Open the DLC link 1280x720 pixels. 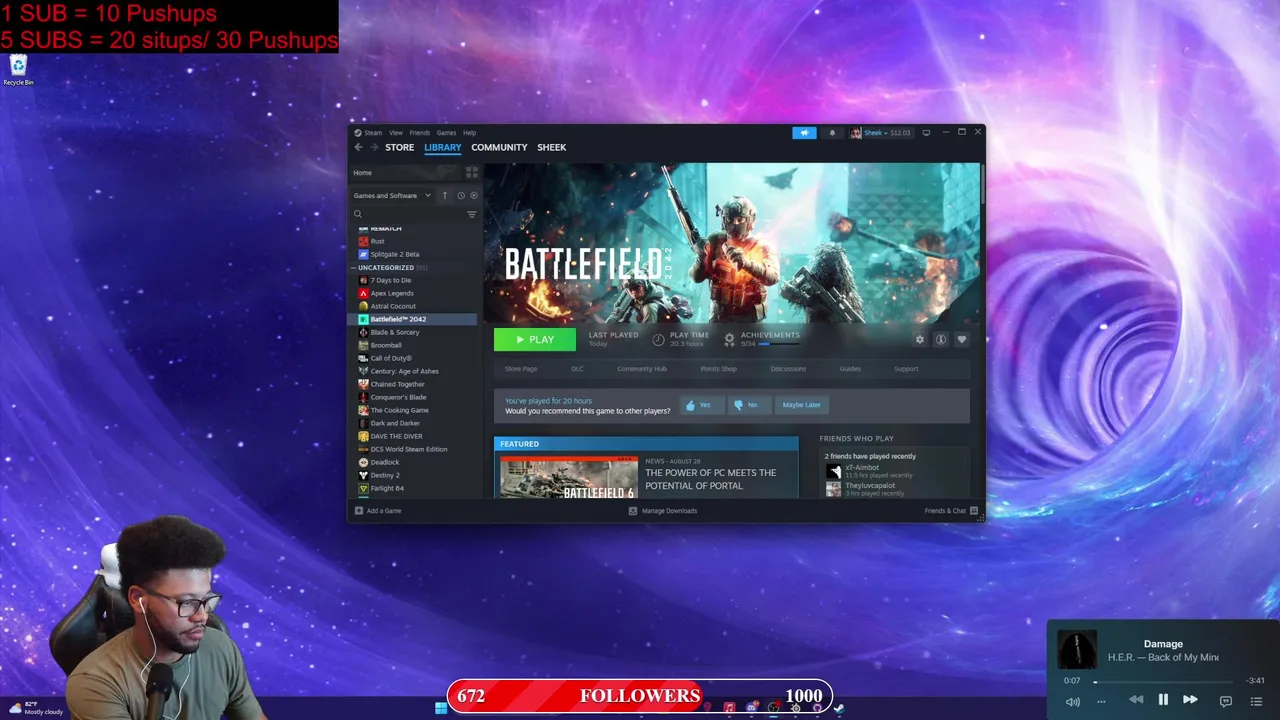click(x=577, y=369)
